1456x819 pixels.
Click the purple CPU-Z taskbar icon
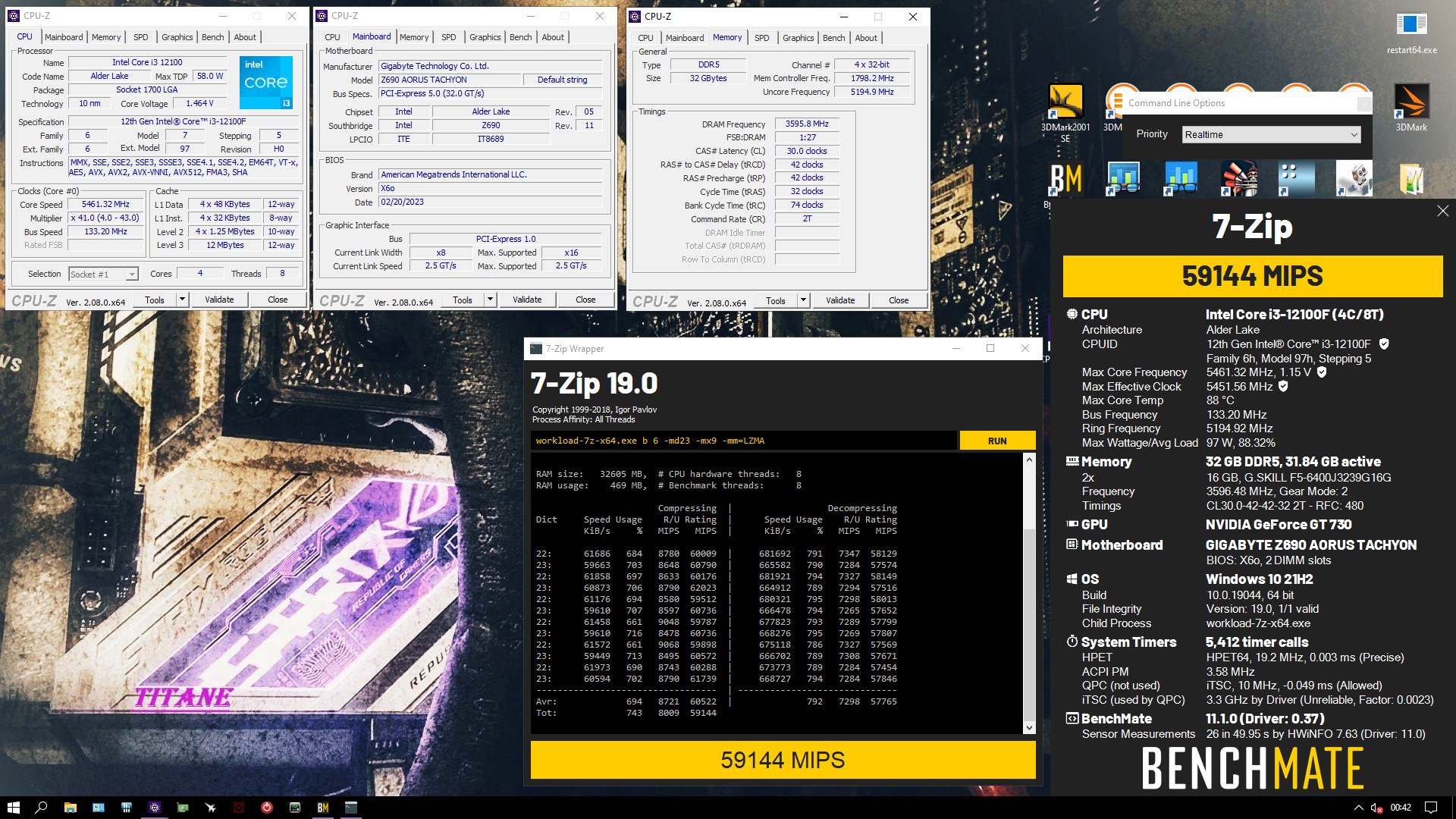click(155, 808)
